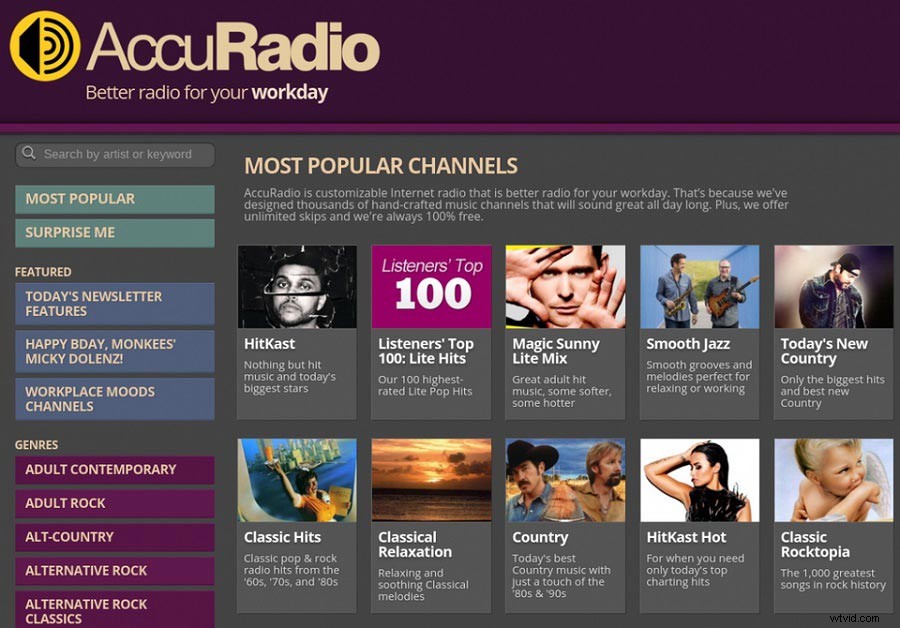Click the AccuRadio speaker logo icon
The height and width of the screenshot is (628, 900).
coord(43,46)
